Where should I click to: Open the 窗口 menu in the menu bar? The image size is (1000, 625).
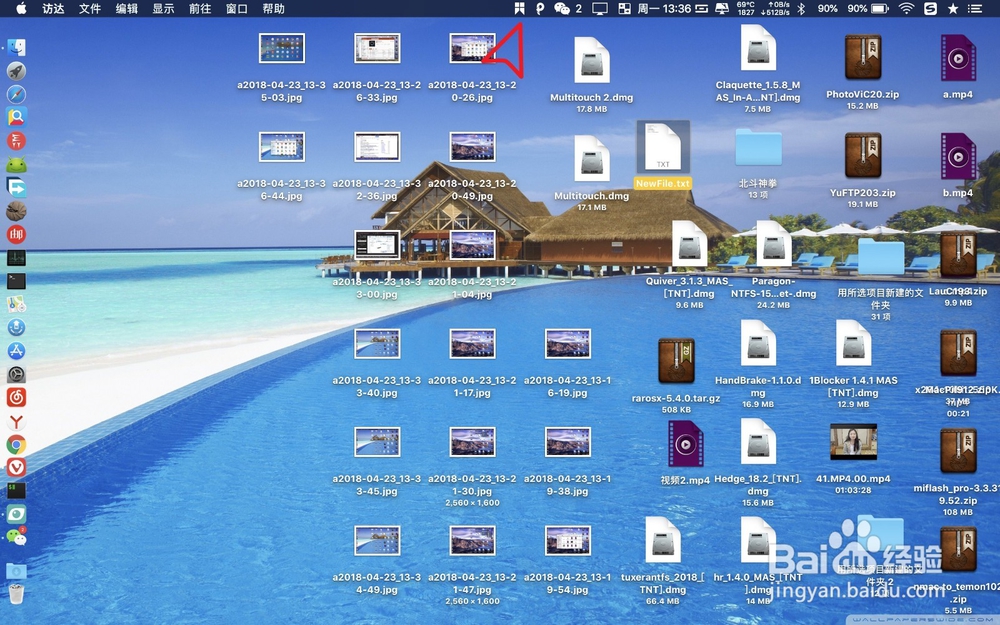(x=236, y=10)
